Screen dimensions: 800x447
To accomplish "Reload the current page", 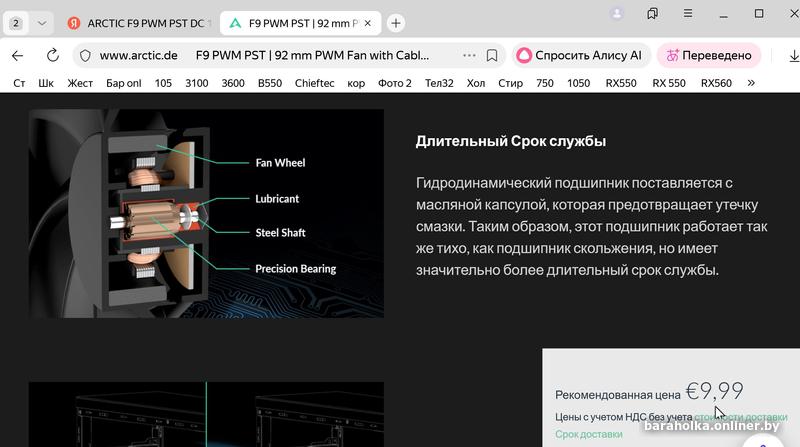I will tap(53, 55).
